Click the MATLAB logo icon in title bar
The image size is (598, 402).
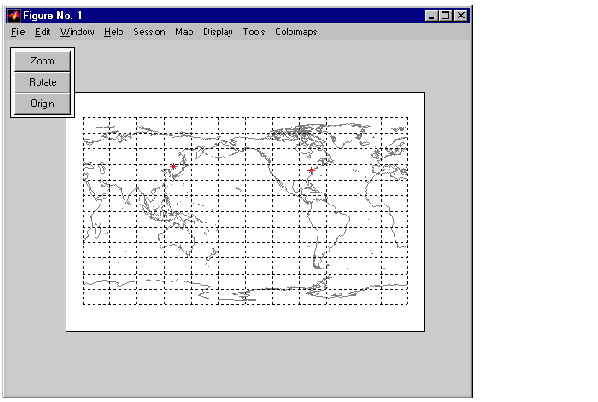14,16
